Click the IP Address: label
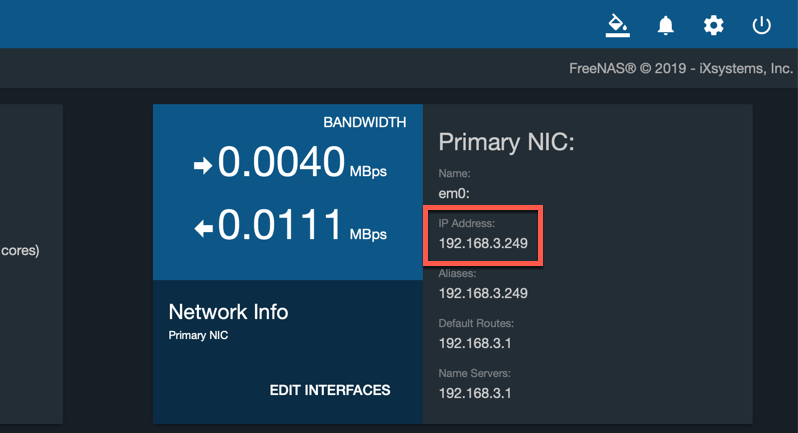Viewport: 798px width, 433px height. 467,223
